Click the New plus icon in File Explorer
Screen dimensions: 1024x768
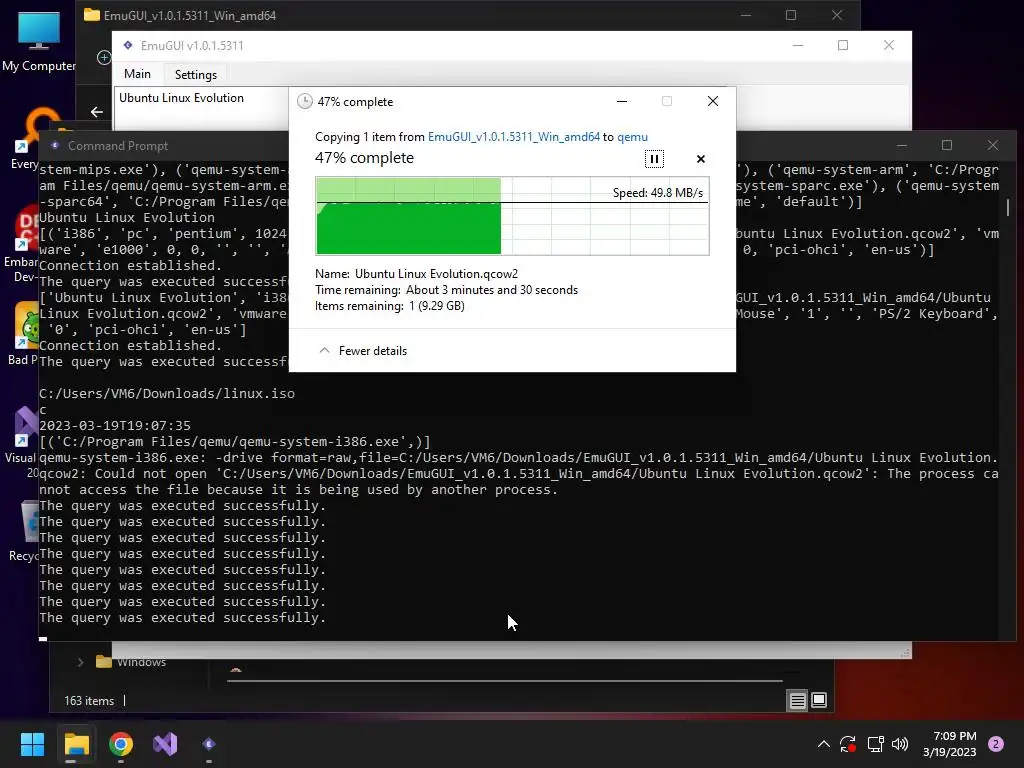[104, 57]
